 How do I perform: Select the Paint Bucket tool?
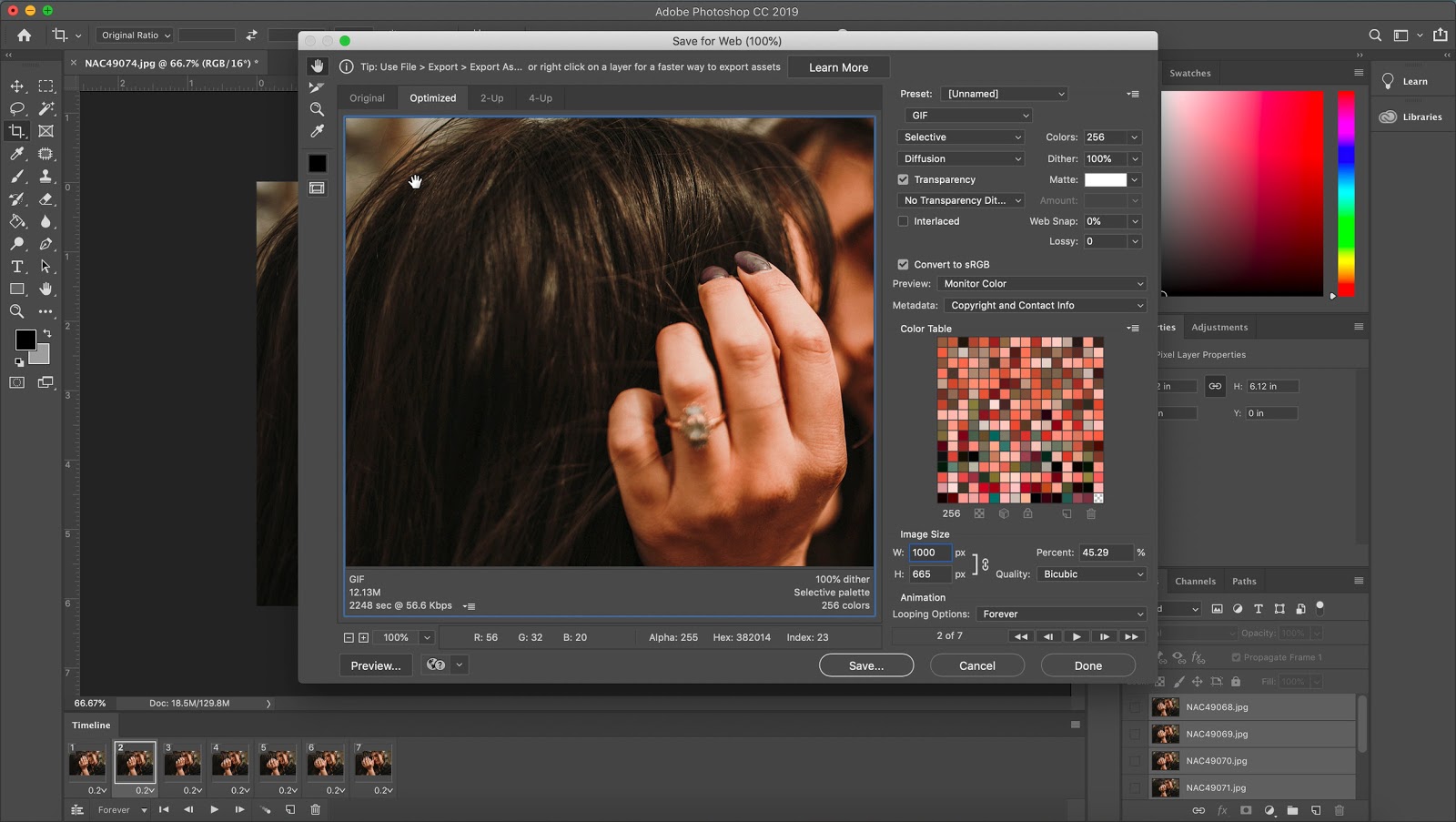coord(17,221)
